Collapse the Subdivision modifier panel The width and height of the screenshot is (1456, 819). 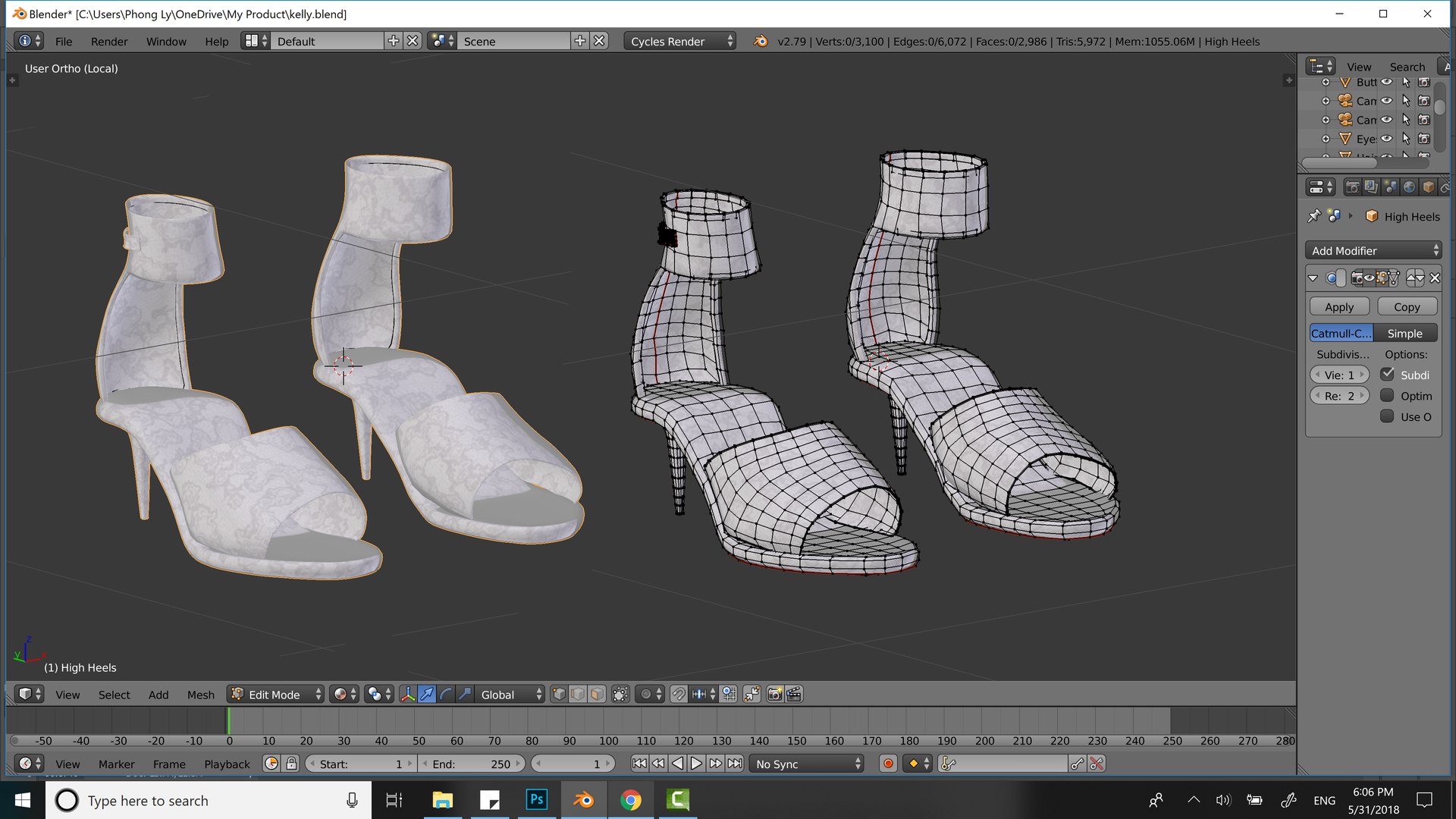1313,278
